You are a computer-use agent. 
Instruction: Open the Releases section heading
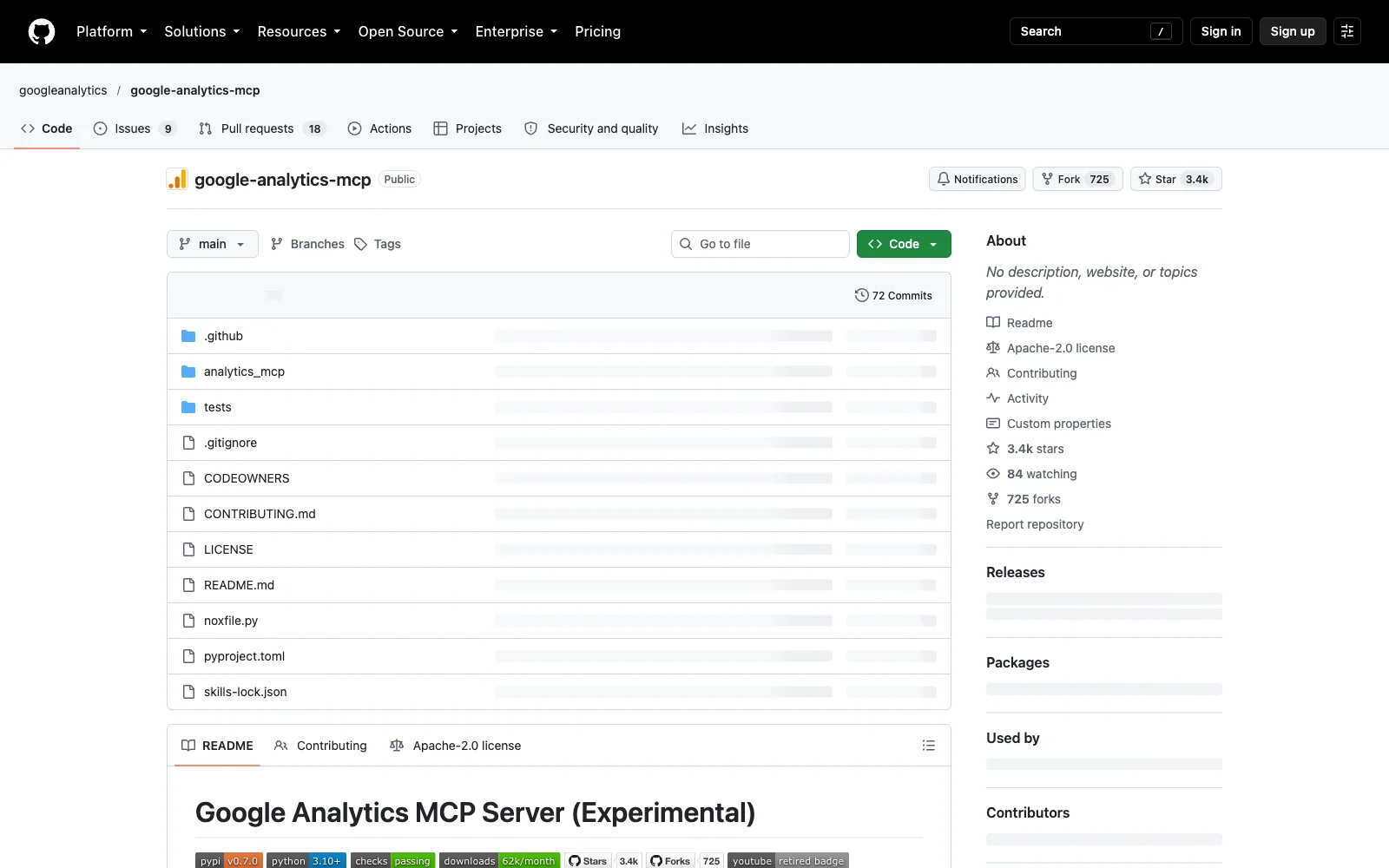coord(1016,572)
